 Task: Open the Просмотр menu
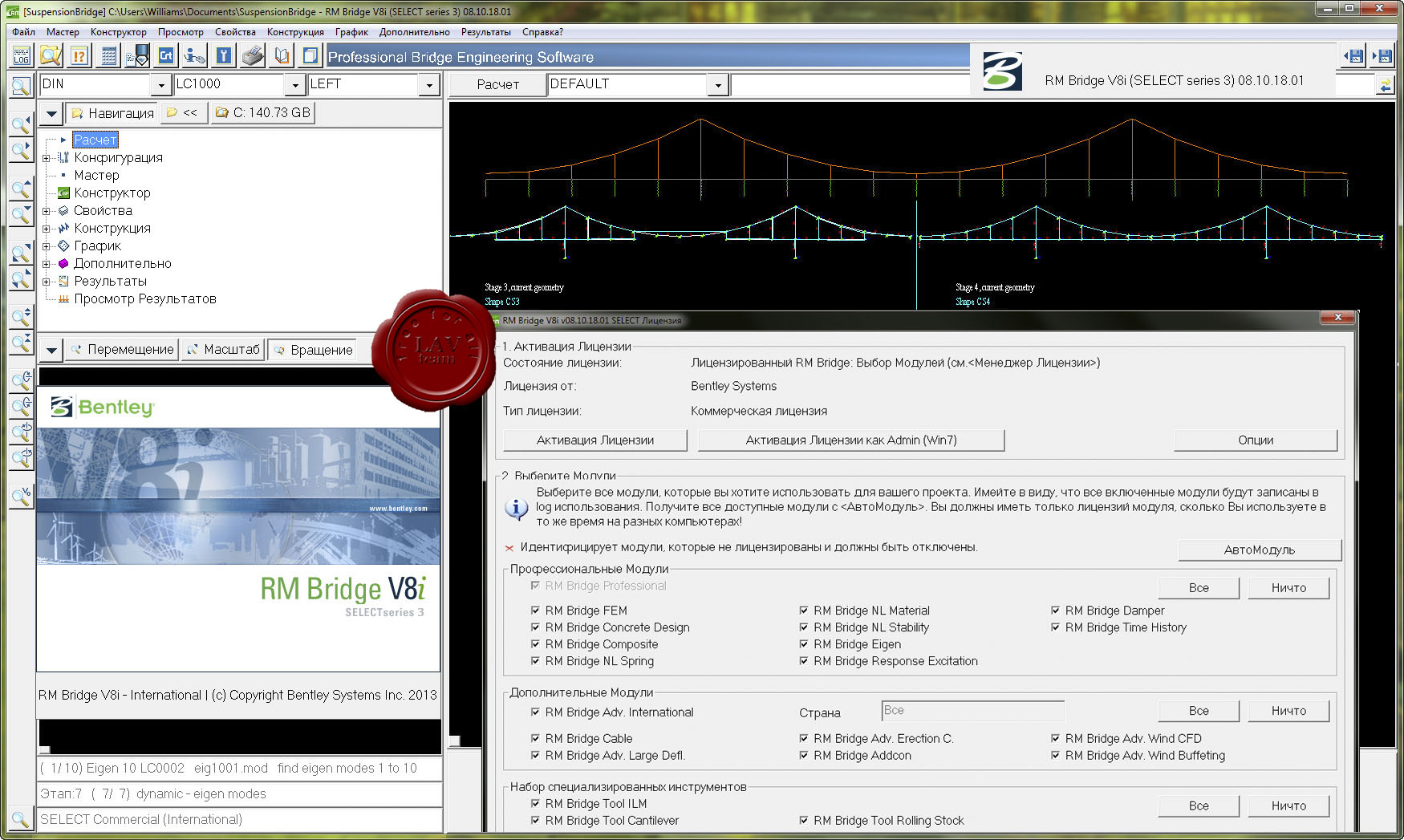(x=181, y=32)
